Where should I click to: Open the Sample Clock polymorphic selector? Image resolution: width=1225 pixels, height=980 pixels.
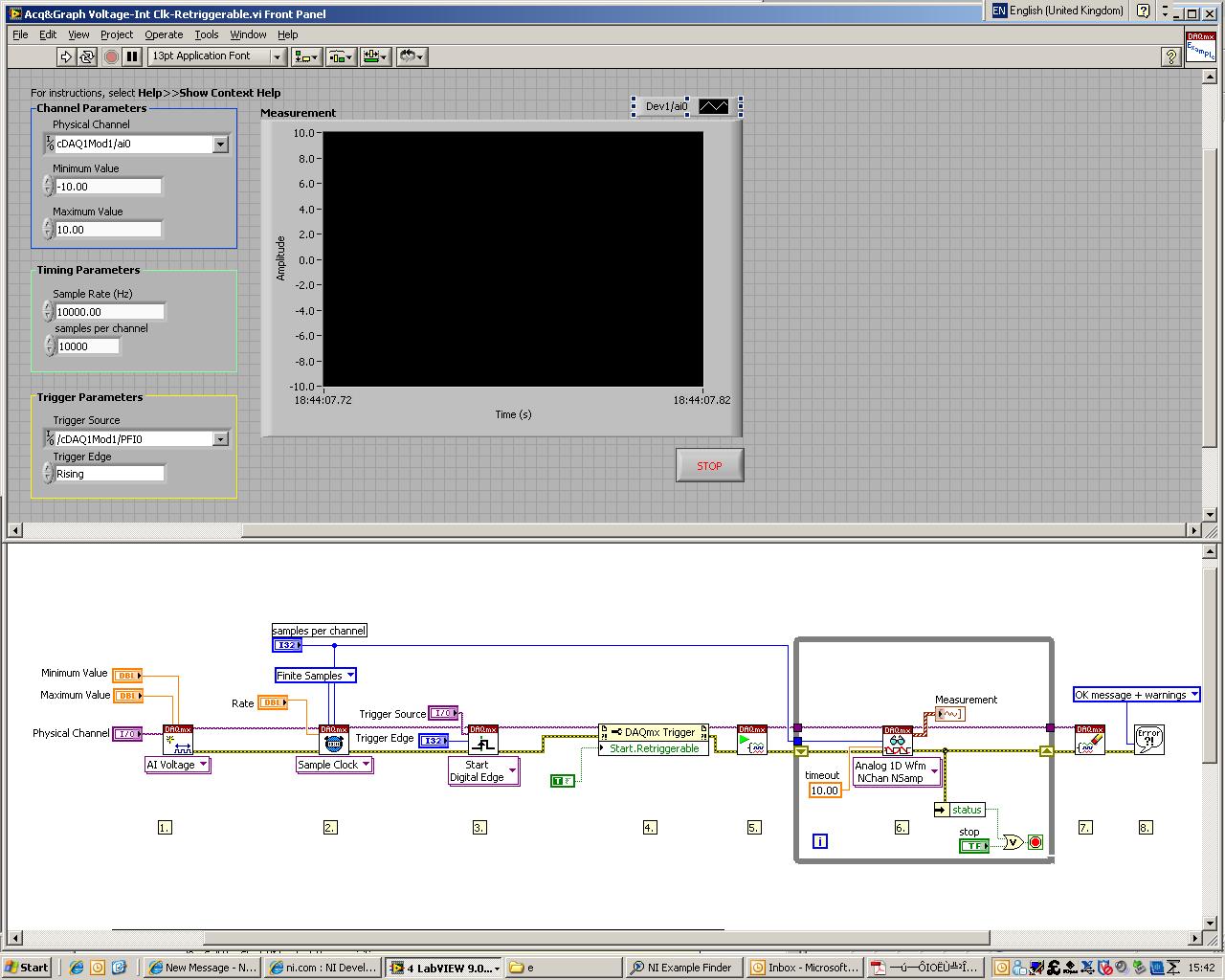coord(334,765)
